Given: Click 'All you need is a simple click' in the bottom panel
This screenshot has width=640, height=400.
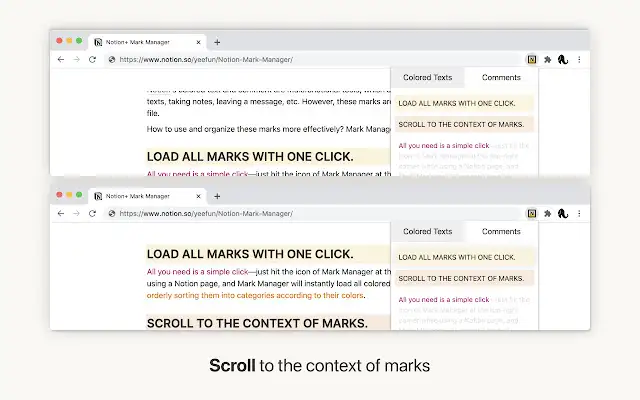Looking at the screenshot, I should 444,300.
